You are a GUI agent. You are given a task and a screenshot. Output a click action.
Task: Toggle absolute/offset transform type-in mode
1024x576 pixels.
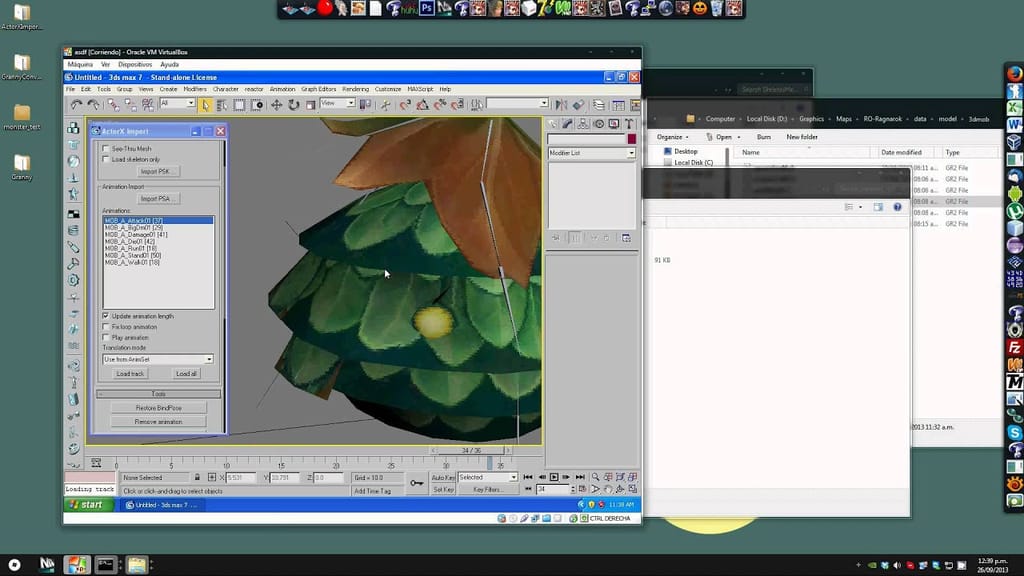coord(212,477)
